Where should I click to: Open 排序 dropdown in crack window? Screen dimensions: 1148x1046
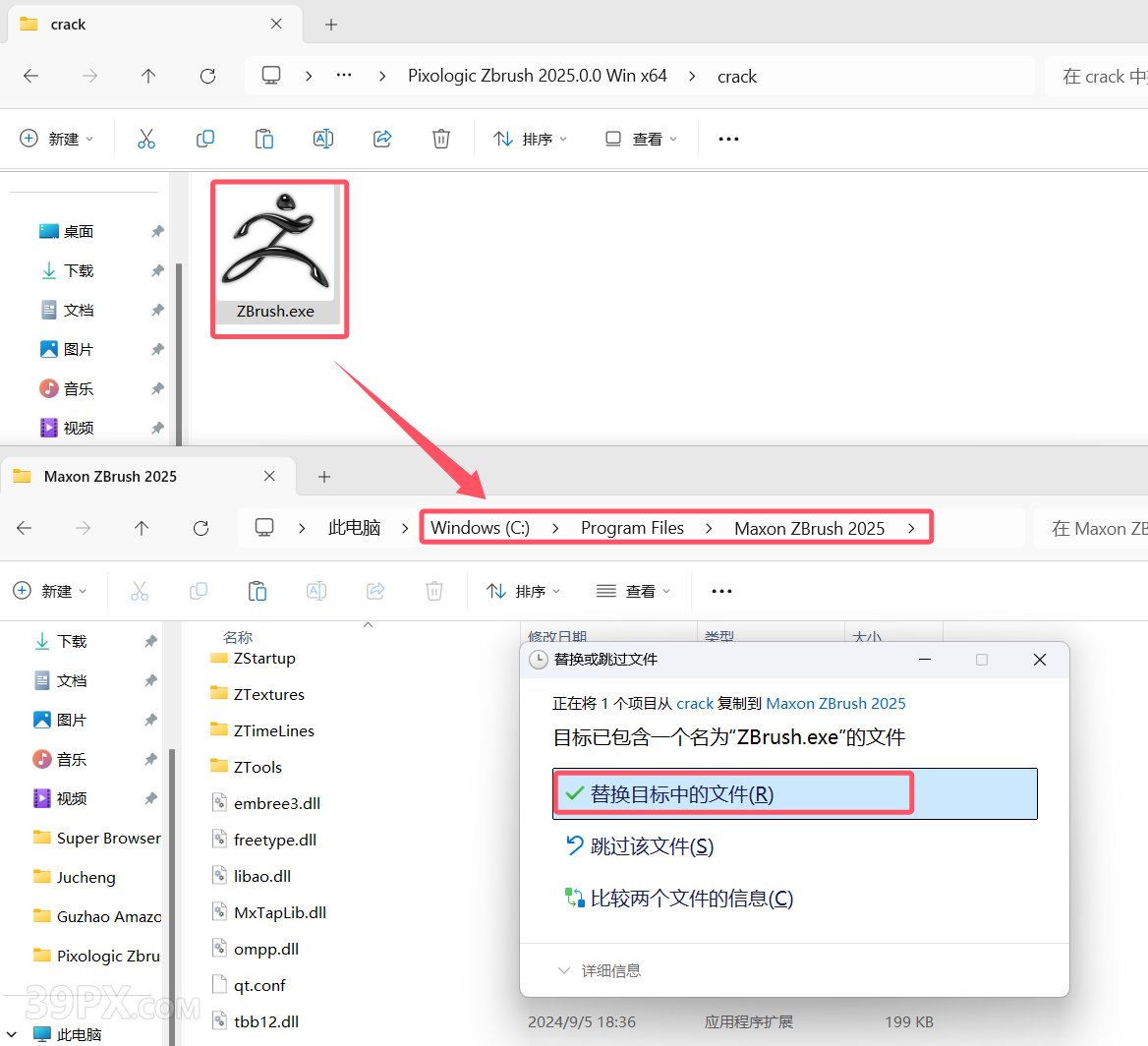click(530, 139)
